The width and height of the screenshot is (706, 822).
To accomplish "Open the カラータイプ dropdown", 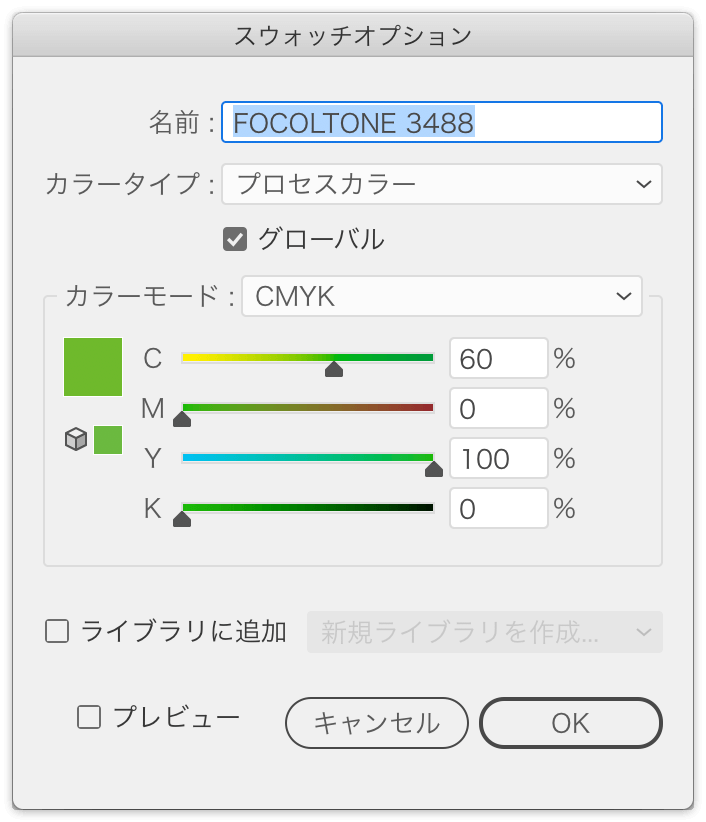I will [441, 184].
